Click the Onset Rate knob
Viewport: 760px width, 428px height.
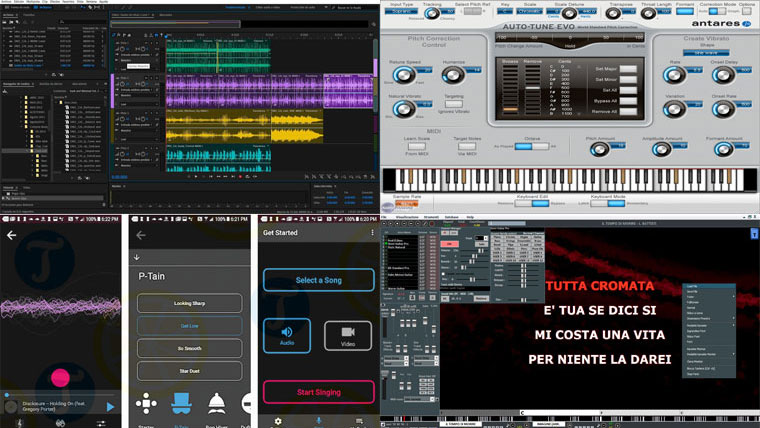coord(723,110)
